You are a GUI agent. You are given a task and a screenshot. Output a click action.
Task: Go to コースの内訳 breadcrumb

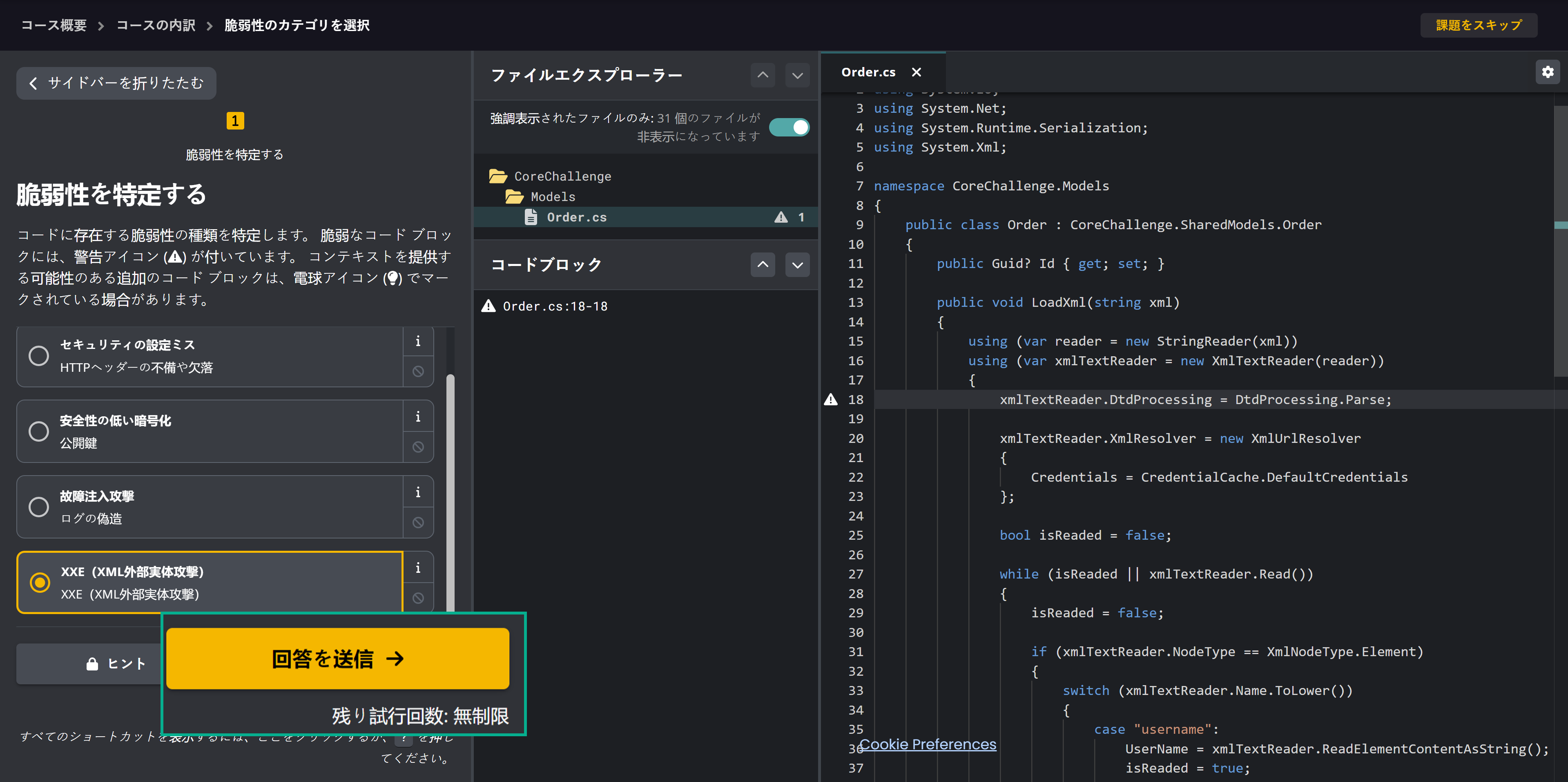(x=156, y=25)
